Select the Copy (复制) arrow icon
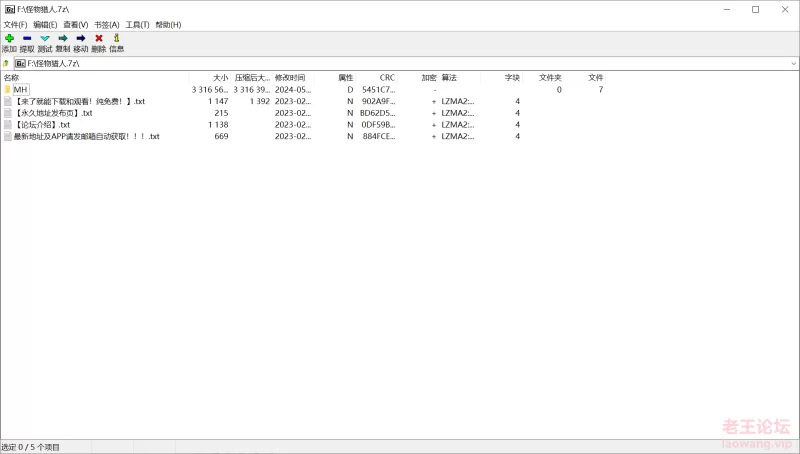The image size is (800, 454). coord(63,38)
